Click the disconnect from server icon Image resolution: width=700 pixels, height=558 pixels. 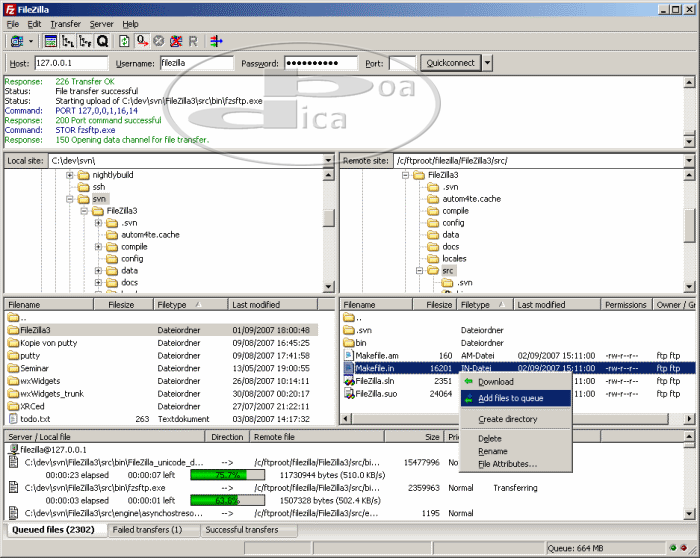coord(176,41)
